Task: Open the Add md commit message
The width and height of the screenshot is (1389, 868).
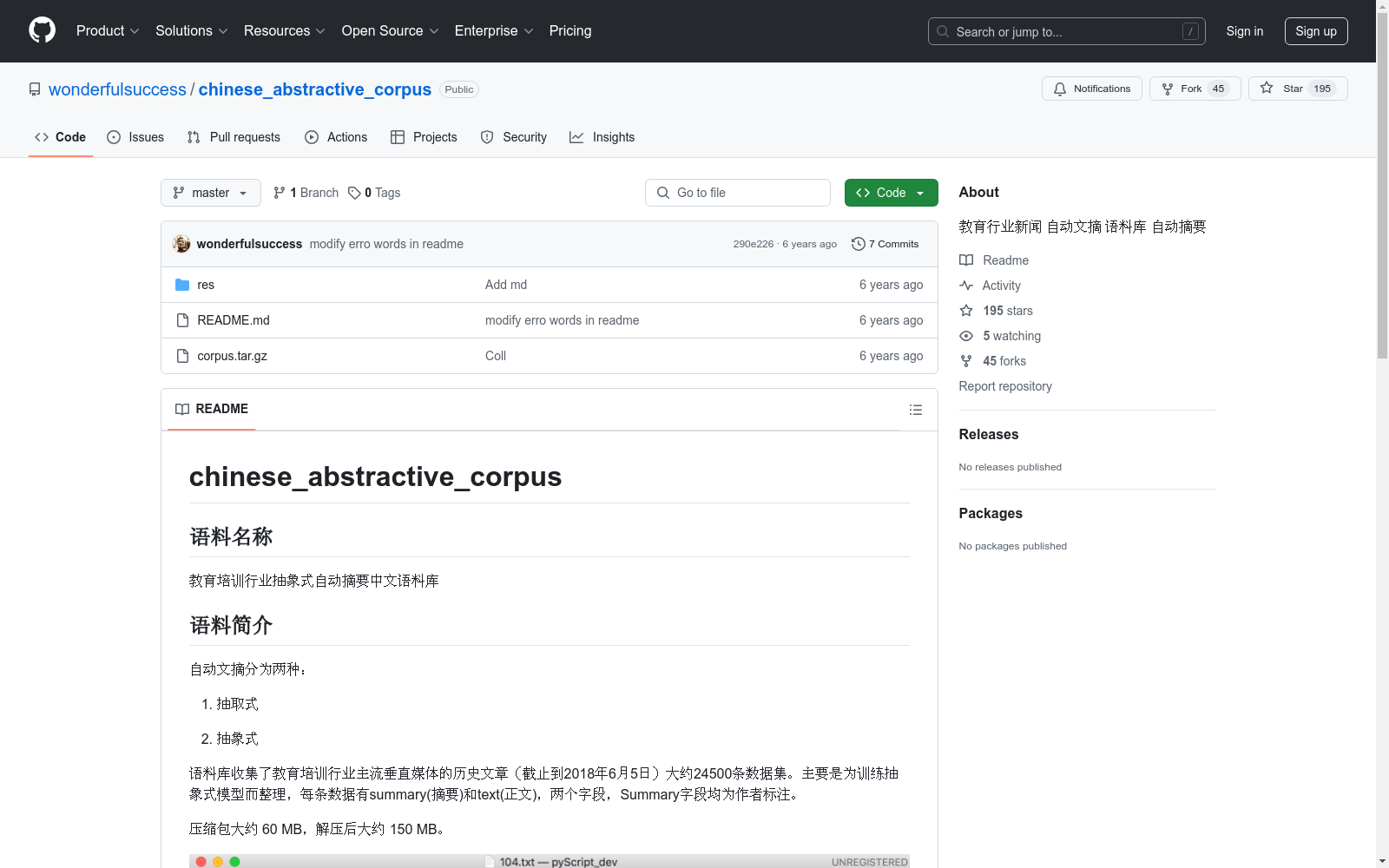Action: point(506,285)
